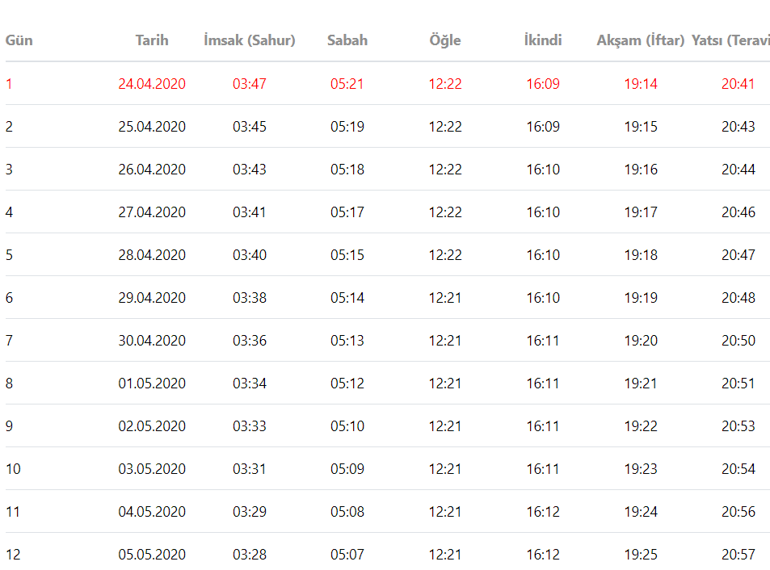Select the 05:12 sabah time on 01.05.2020

pos(347,383)
